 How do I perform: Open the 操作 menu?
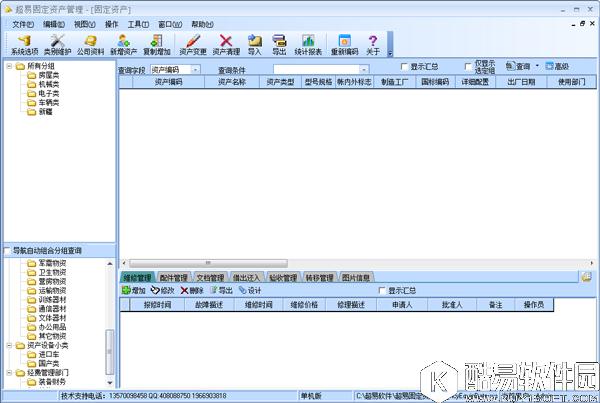pyautogui.click(x=111, y=24)
